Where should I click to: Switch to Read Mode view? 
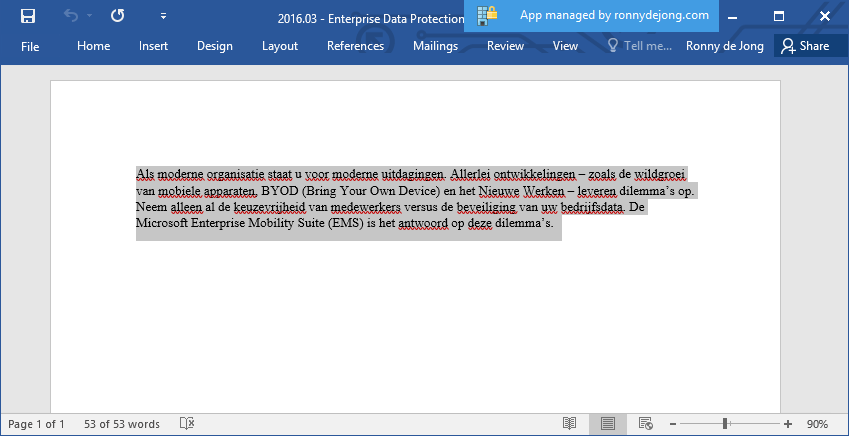click(x=569, y=424)
